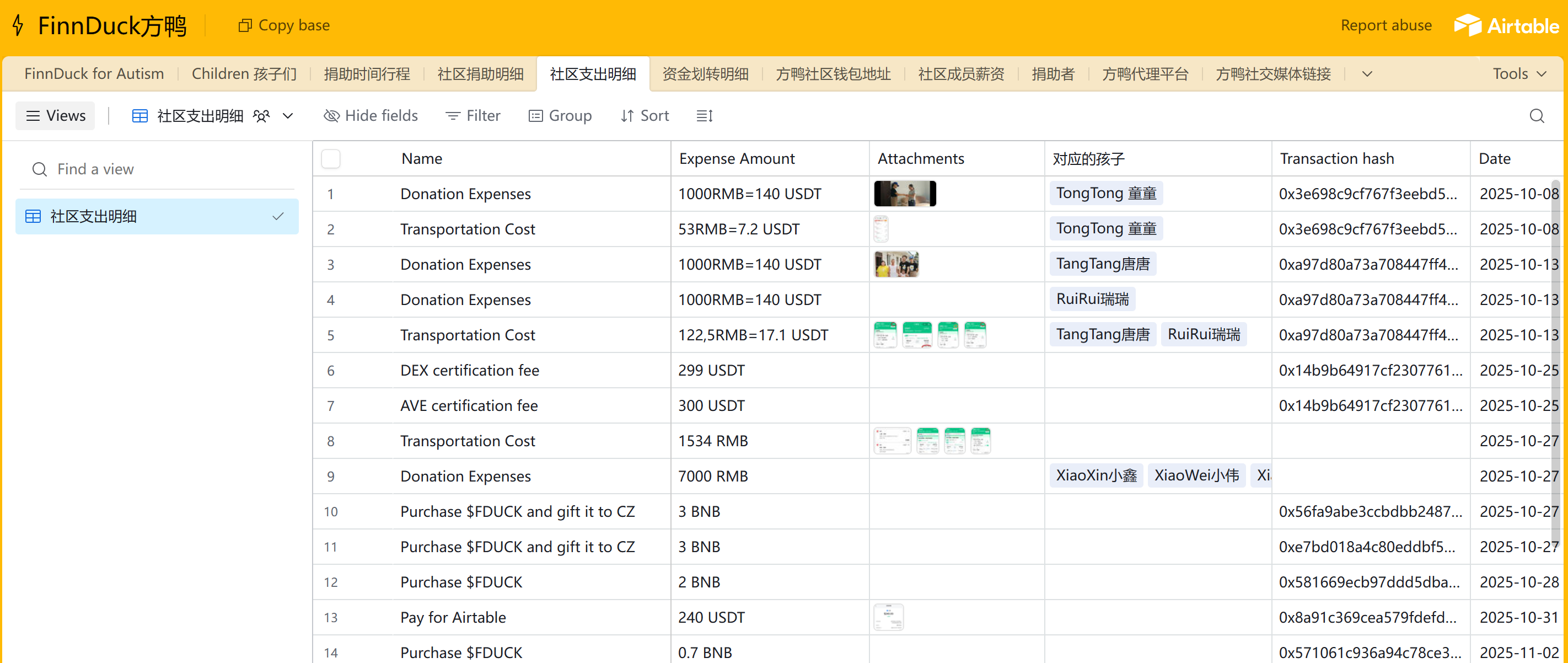Click the Report abuse link
1568x663 pixels.
tap(1386, 25)
